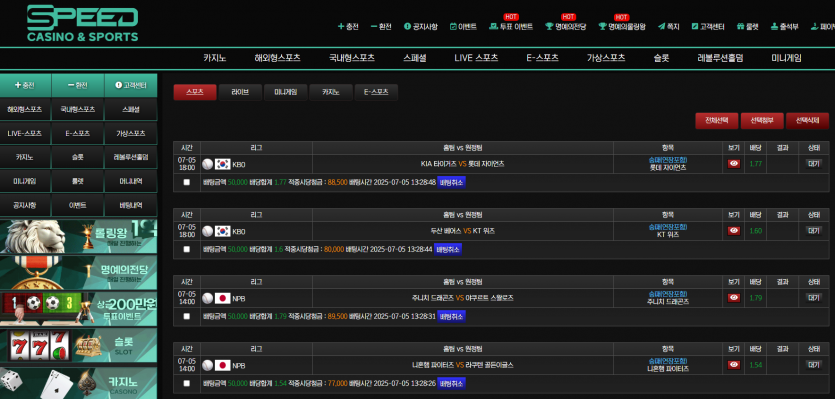Image resolution: width=835 pixels, height=399 pixels.
Task: Click the Speed Casino & Sports logo
Action: tap(83, 23)
